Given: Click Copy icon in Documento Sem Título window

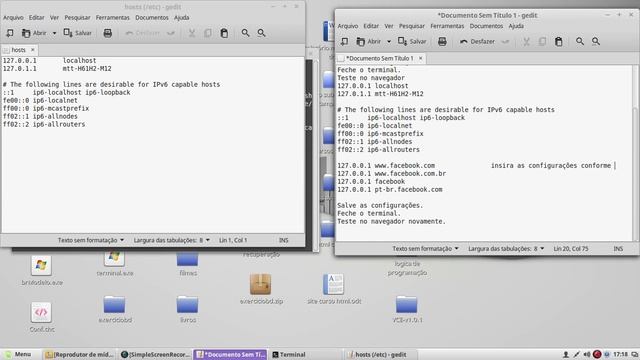Looking at the screenshot, I should 542,41.
